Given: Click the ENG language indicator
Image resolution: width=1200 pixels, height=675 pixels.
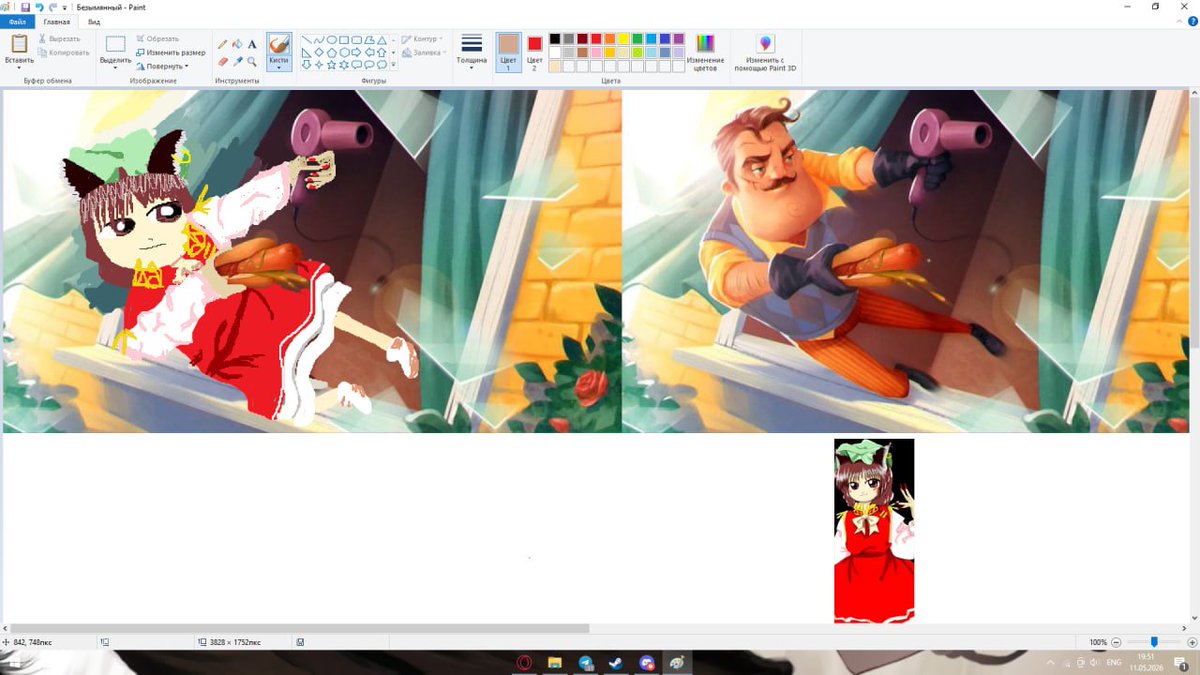Looking at the screenshot, I should pos(1114,663).
